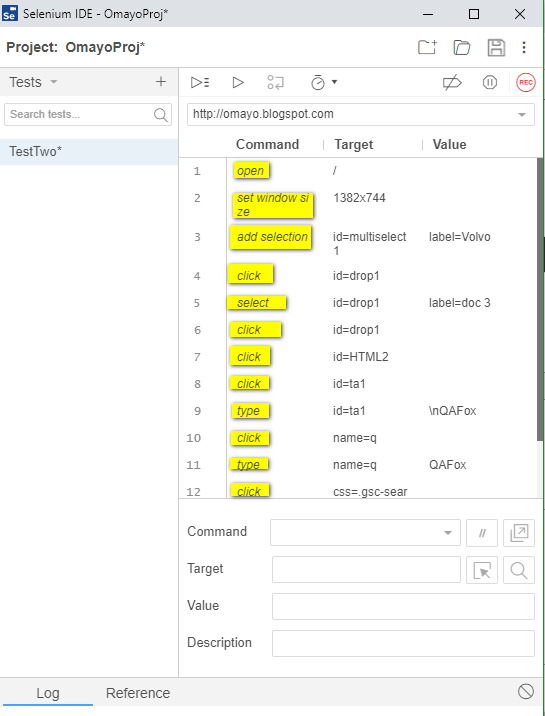Select the 'type' command in row 11
545x716 pixels.
[249, 464]
